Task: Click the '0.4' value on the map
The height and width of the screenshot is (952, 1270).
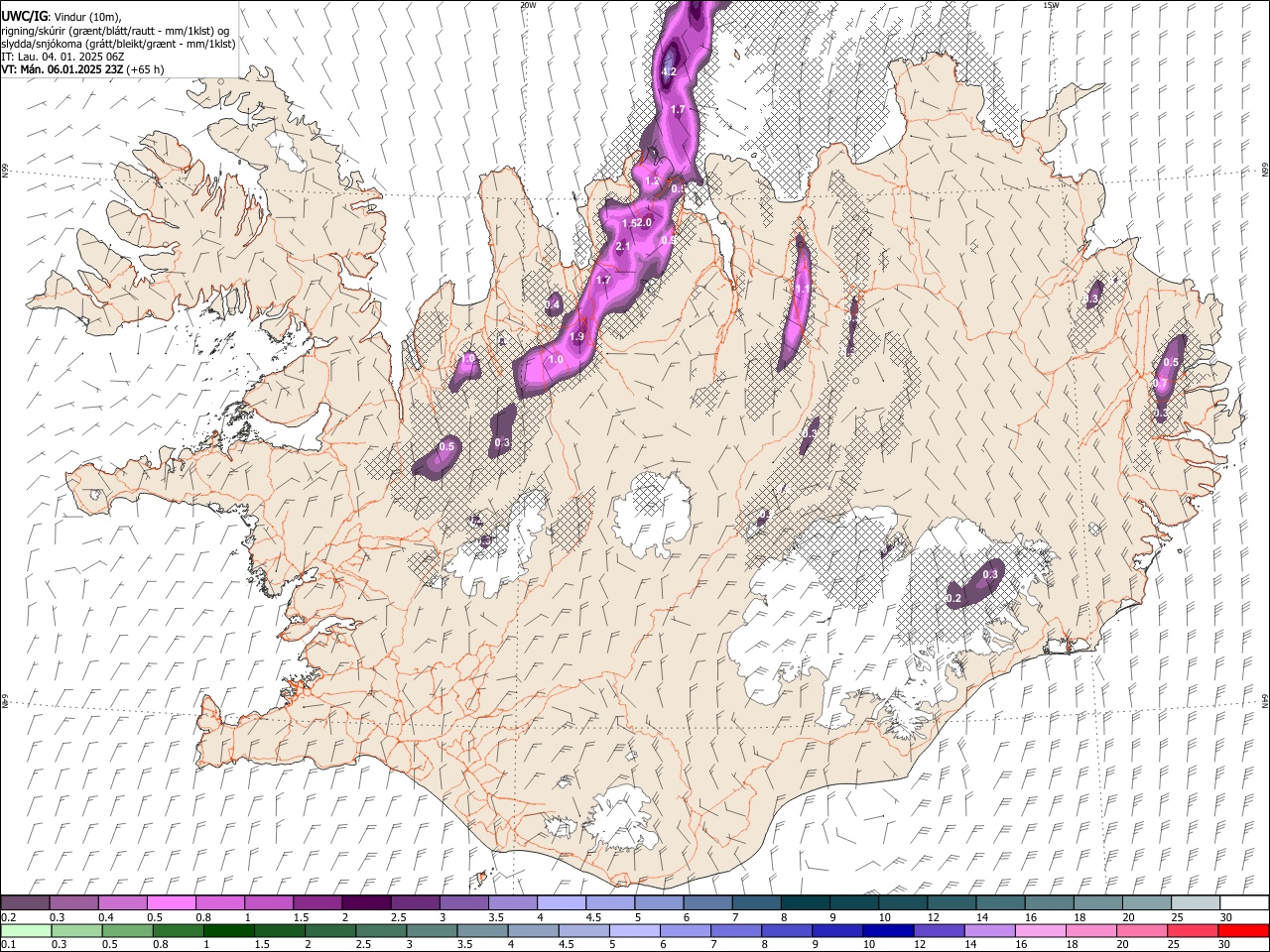Action: [x=554, y=304]
